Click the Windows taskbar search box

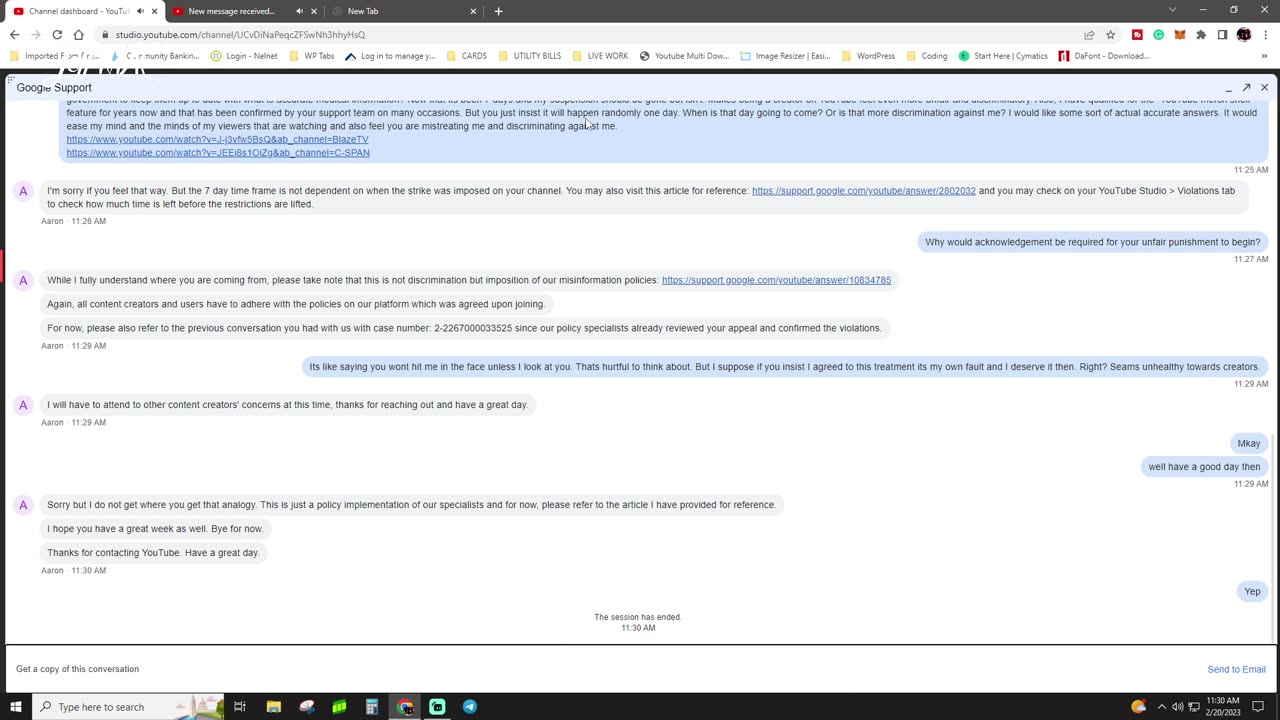127,707
